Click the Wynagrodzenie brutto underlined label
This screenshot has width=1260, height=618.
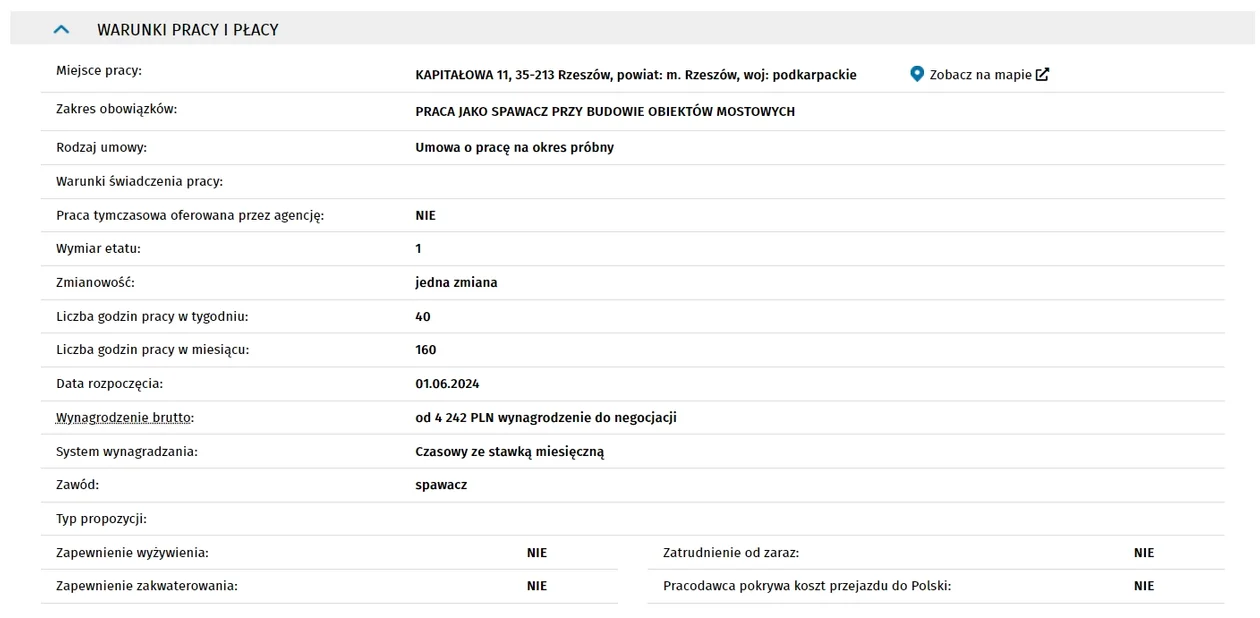coord(125,417)
